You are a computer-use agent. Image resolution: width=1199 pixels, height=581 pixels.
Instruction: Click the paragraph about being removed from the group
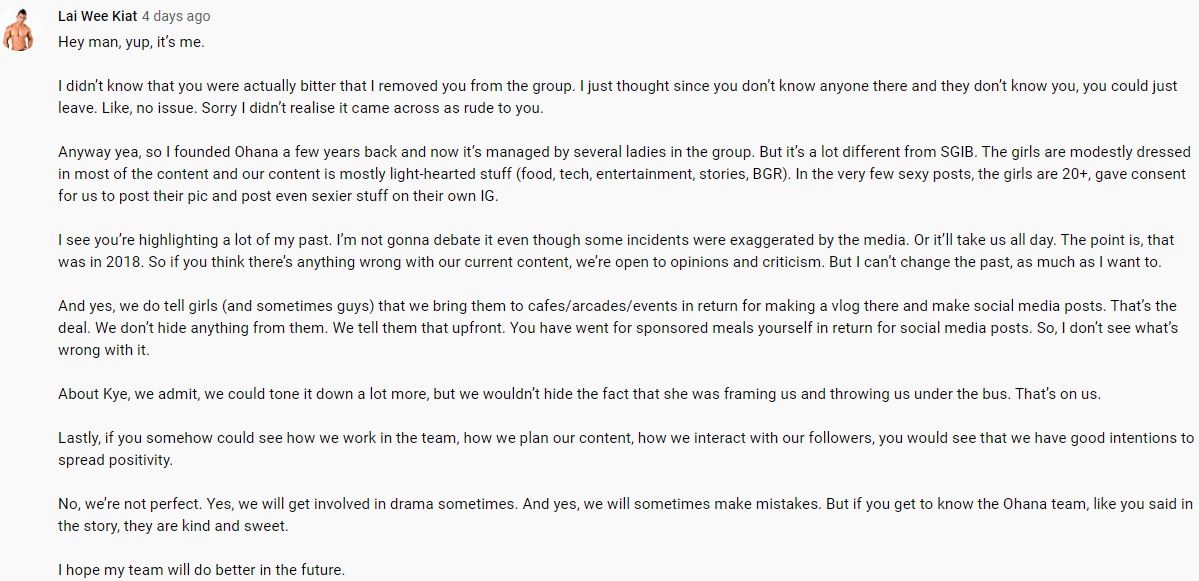(x=600, y=96)
